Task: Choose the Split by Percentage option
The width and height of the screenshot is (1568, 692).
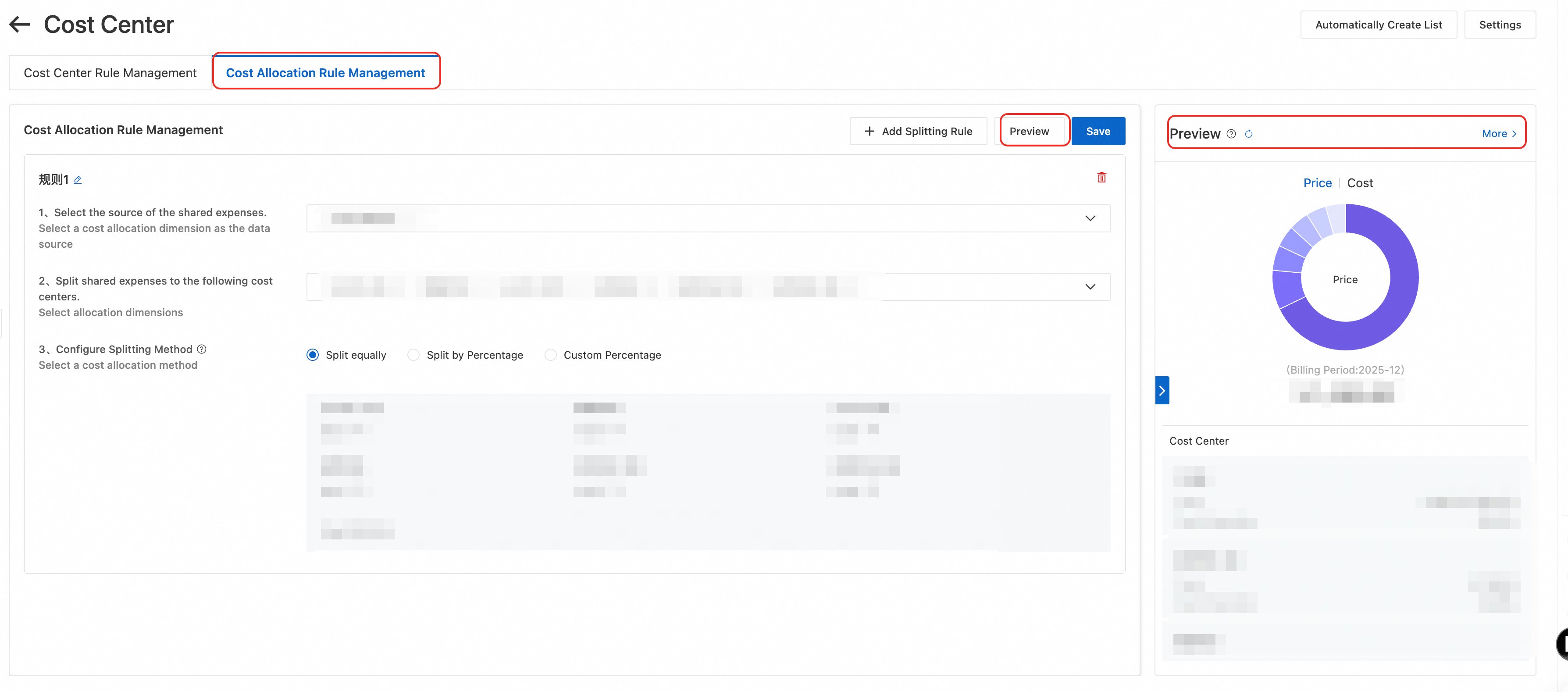Action: [x=413, y=355]
